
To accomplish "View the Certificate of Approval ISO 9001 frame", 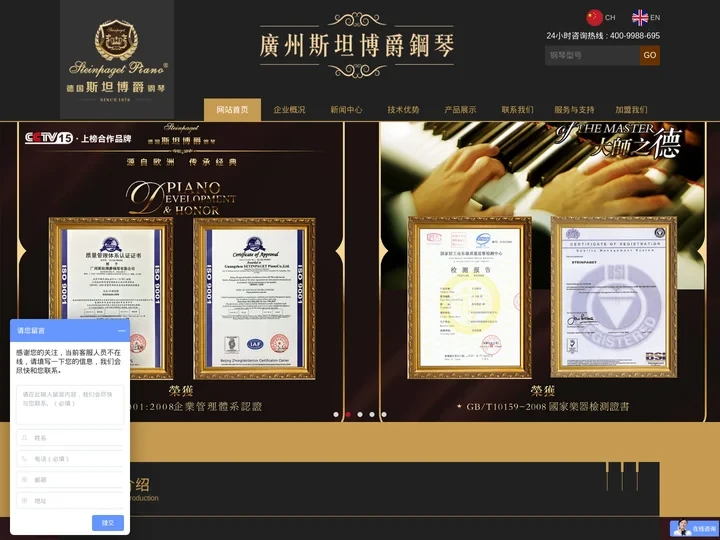I will pos(255,298).
